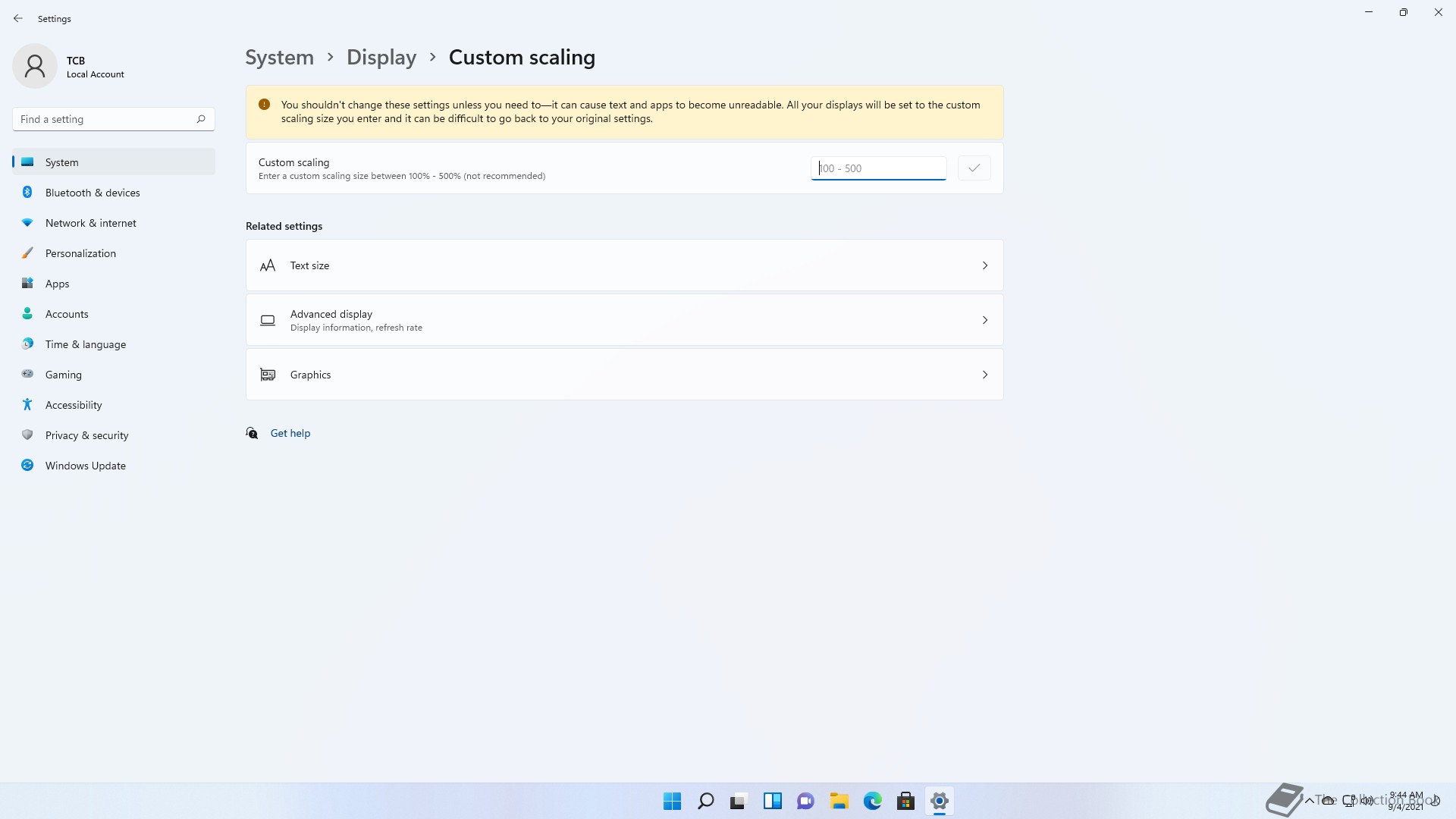
Task: Go to Windows Update in the sidebar
Action: (x=86, y=466)
